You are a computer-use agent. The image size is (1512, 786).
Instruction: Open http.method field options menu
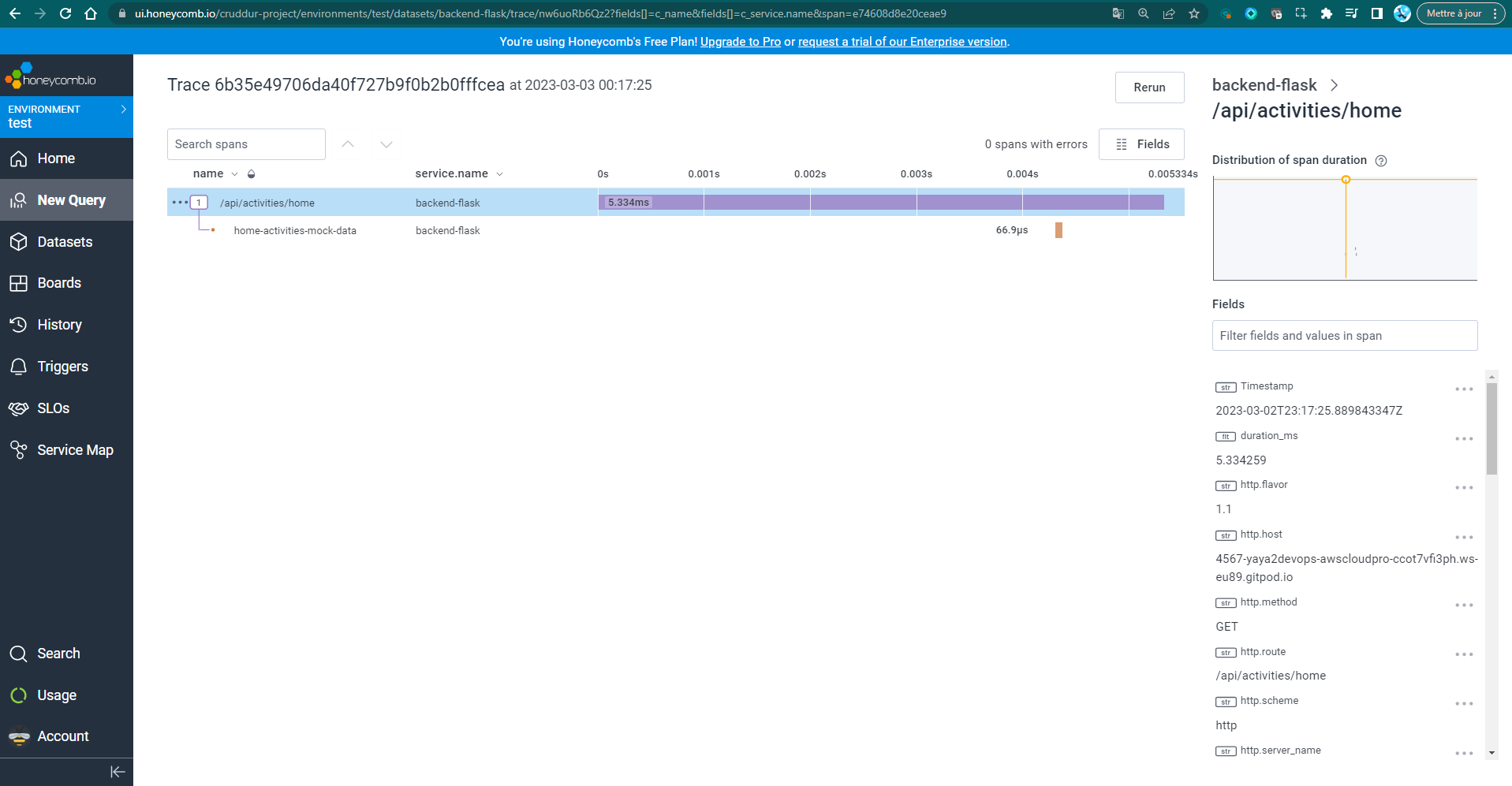[1464, 605]
